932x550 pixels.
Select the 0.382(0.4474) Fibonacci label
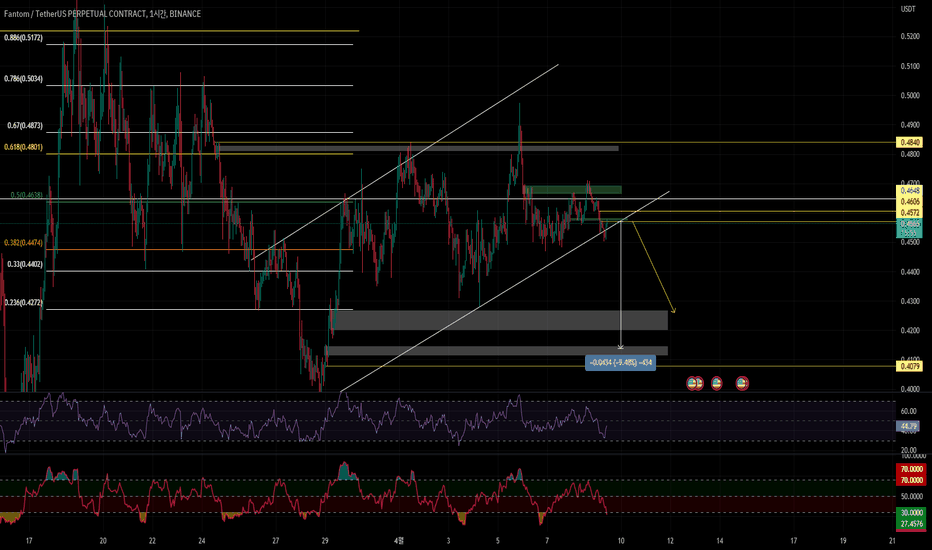click(x=23, y=243)
